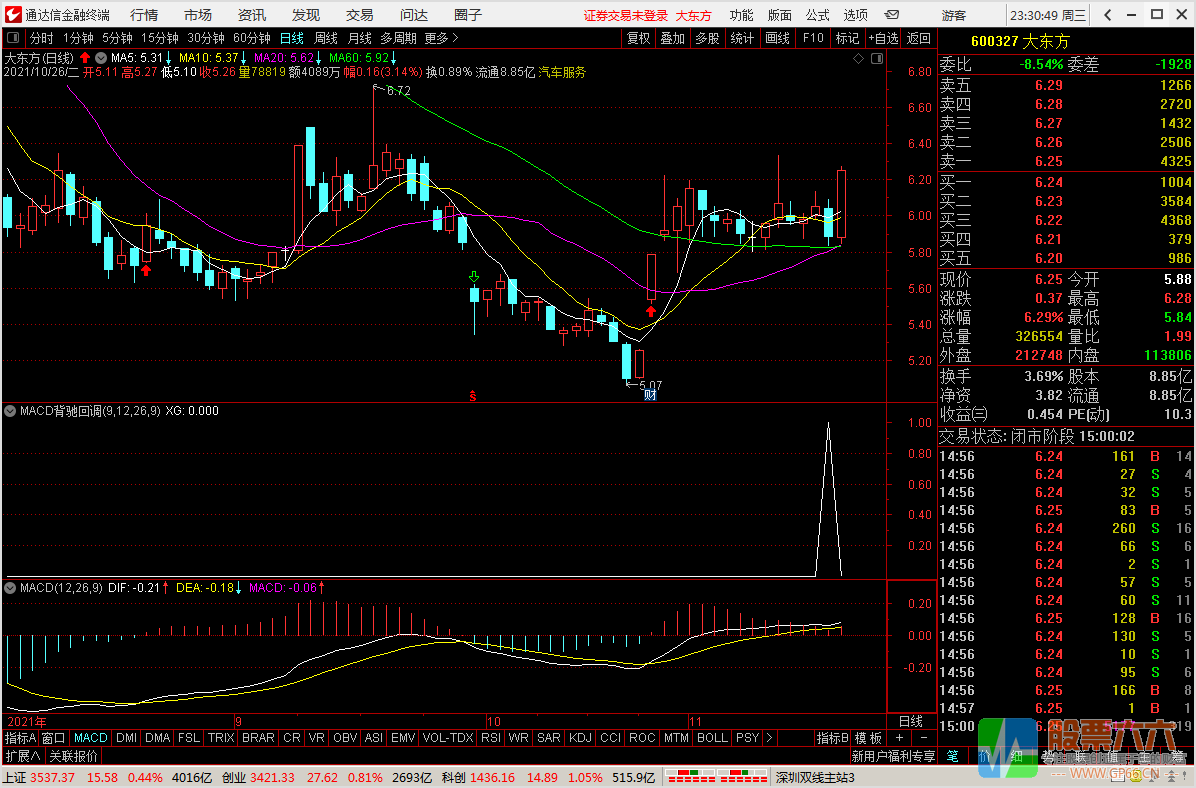Click the green down arrow marker above the gap candle
1196x788 pixels.
(x=474, y=276)
